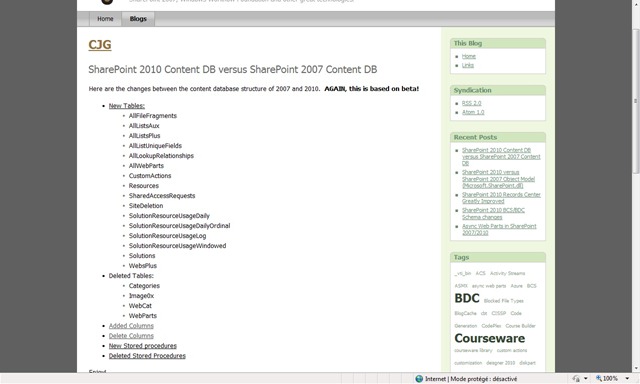Click the 'SolutionResourceUsageWindowed' list entry
Viewport: 640px width, 384px height.
177,246
